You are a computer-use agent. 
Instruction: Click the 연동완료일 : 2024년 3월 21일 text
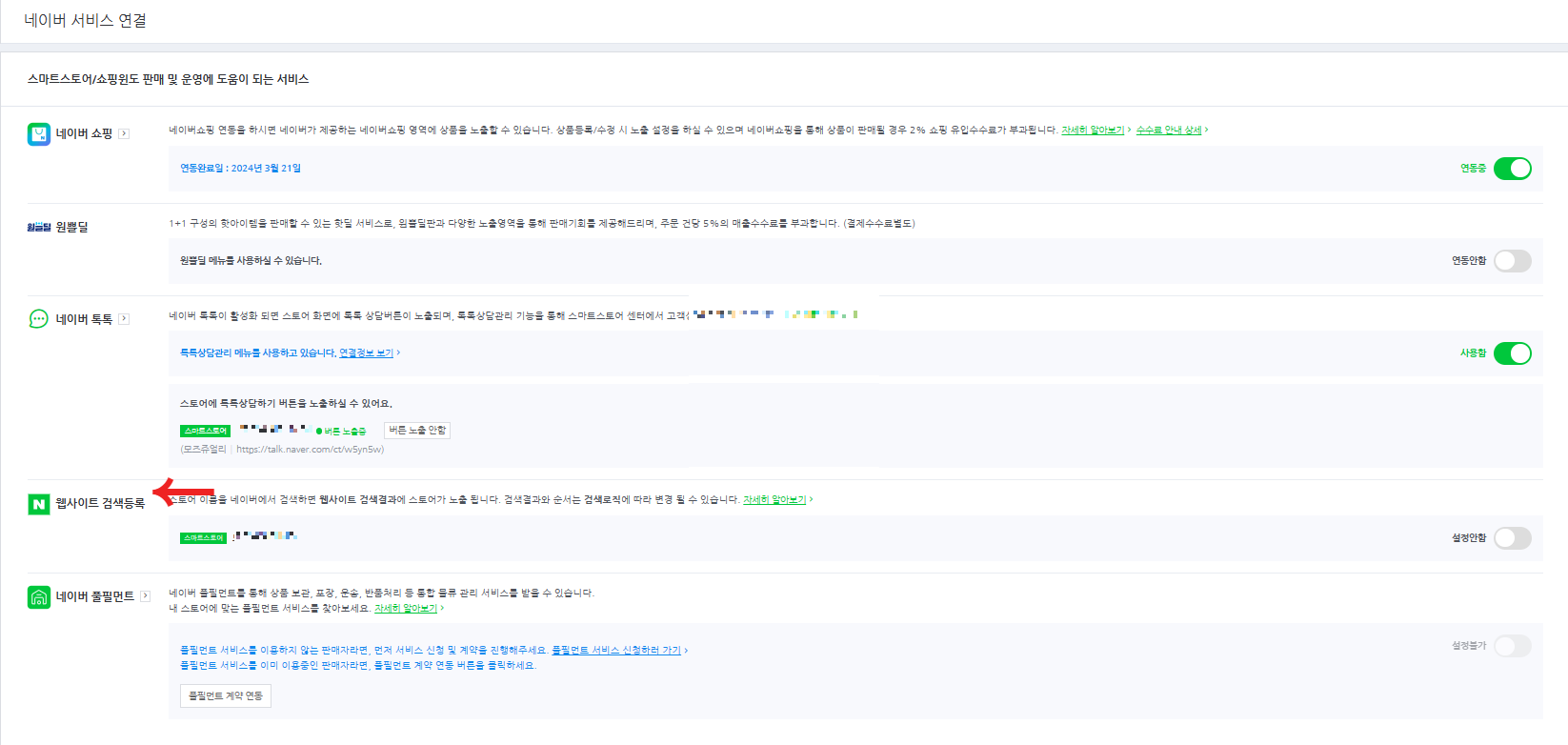(x=240, y=168)
